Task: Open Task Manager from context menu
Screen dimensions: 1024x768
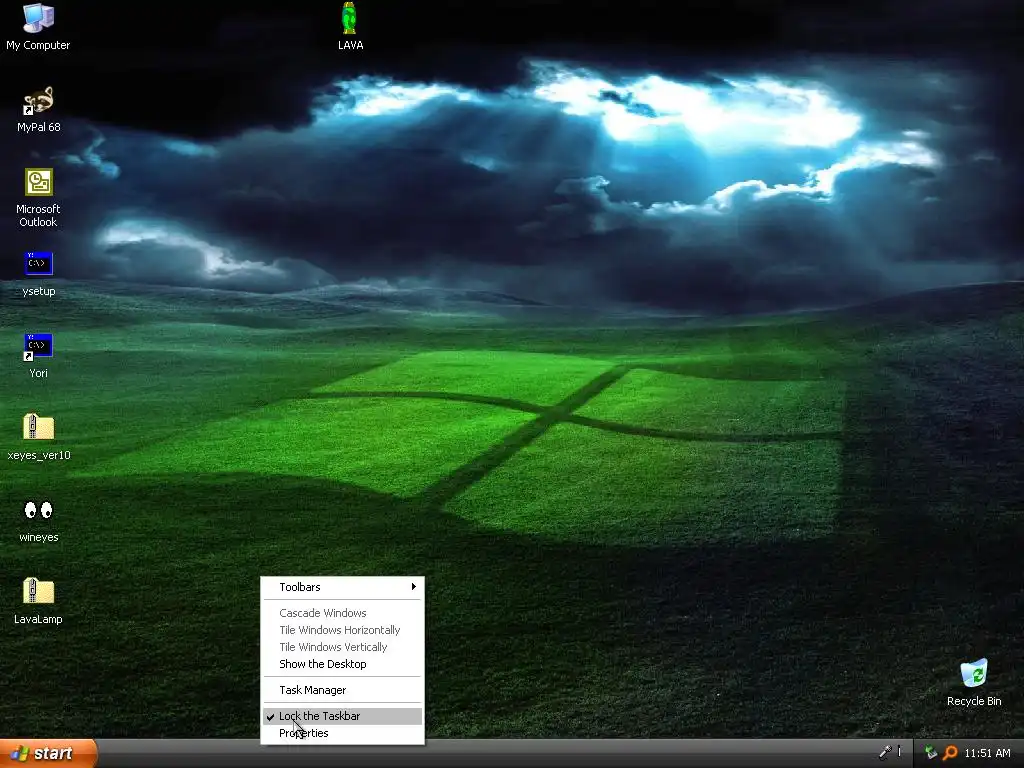Action: [x=342, y=690]
